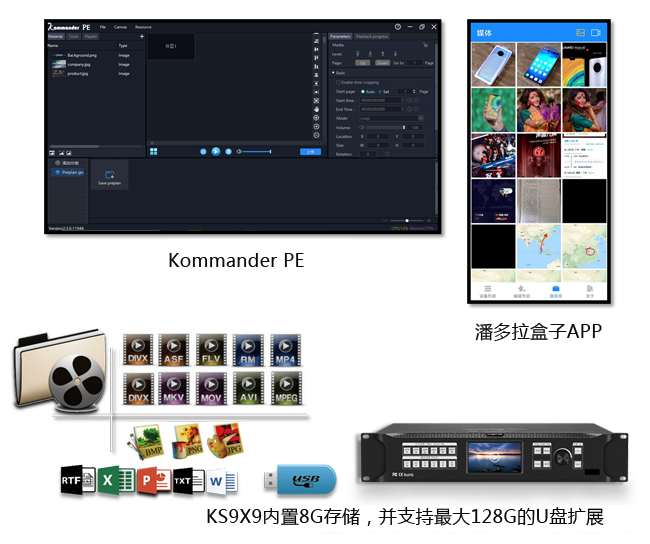Click the Page Down button
The width and height of the screenshot is (650, 544).
382,62
